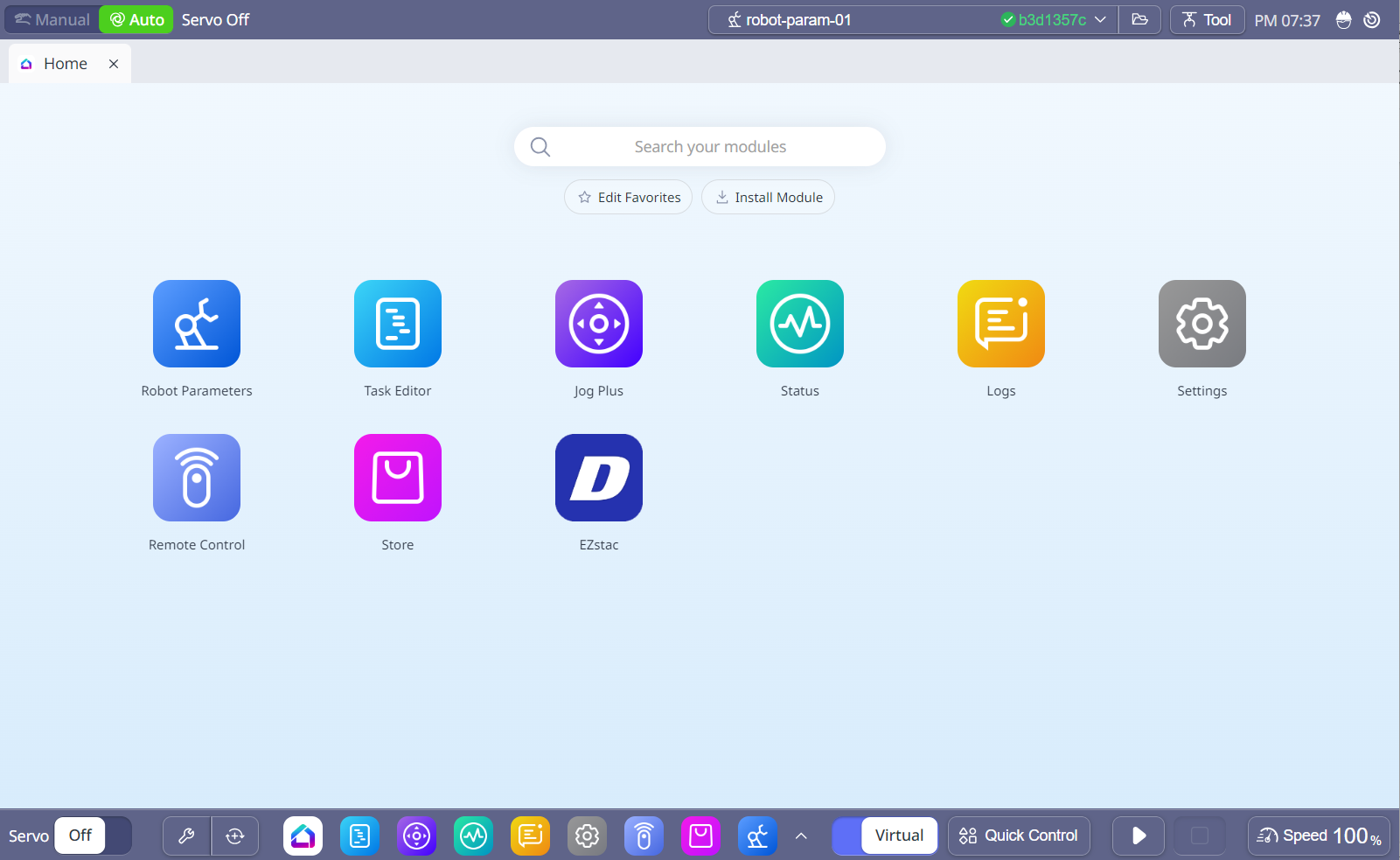
Task: Expand the robot-param-01 task dropdown
Action: pos(1100,19)
